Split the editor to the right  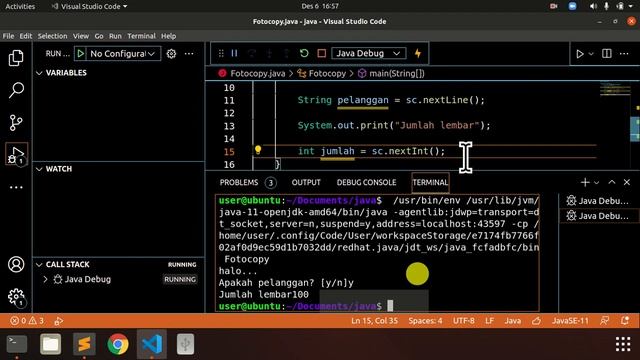(607, 53)
